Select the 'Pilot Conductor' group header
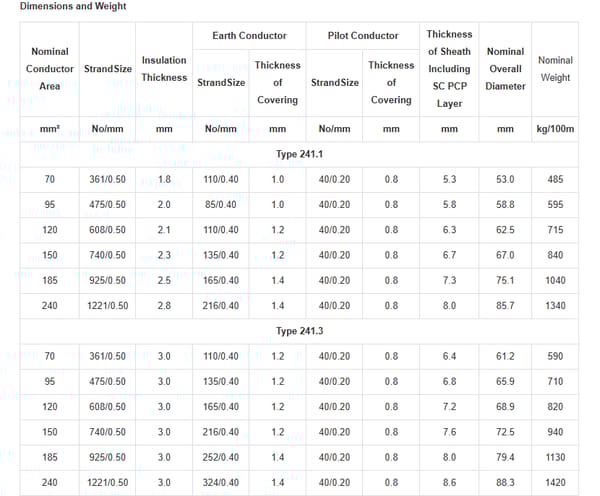 tap(362, 36)
